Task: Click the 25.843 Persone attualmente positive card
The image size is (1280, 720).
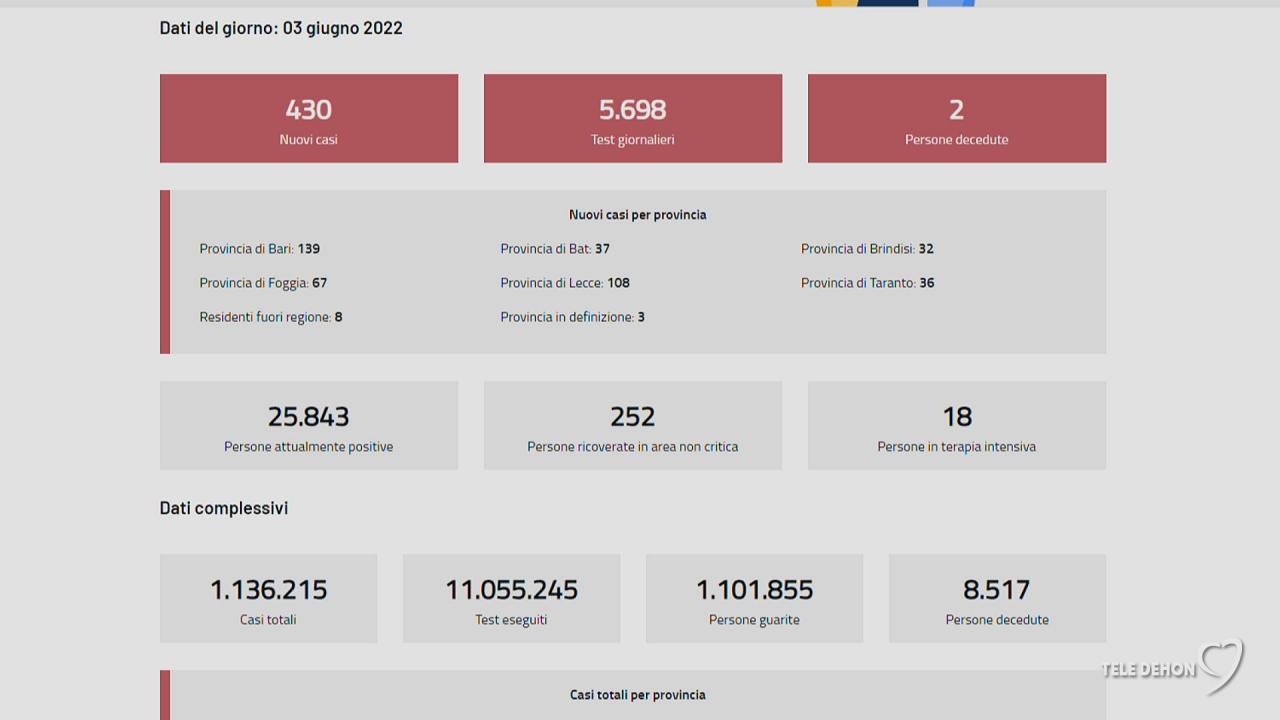Action: pyautogui.click(x=309, y=425)
